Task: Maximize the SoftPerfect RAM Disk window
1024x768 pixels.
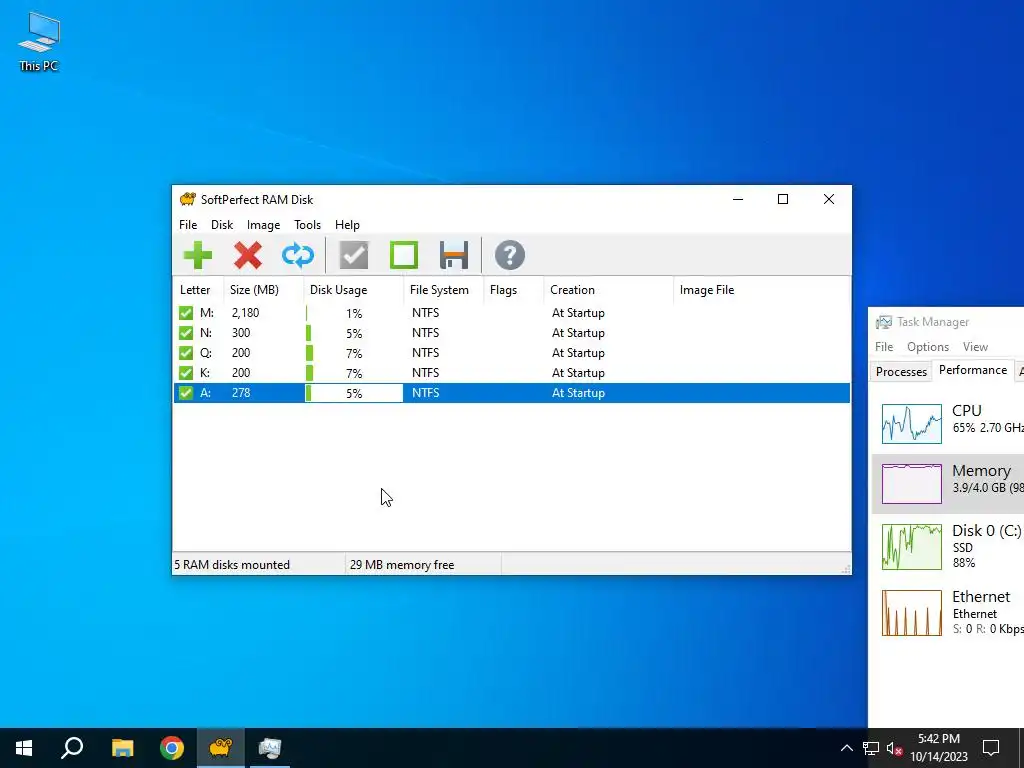Action: pyautogui.click(x=783, y=199)
